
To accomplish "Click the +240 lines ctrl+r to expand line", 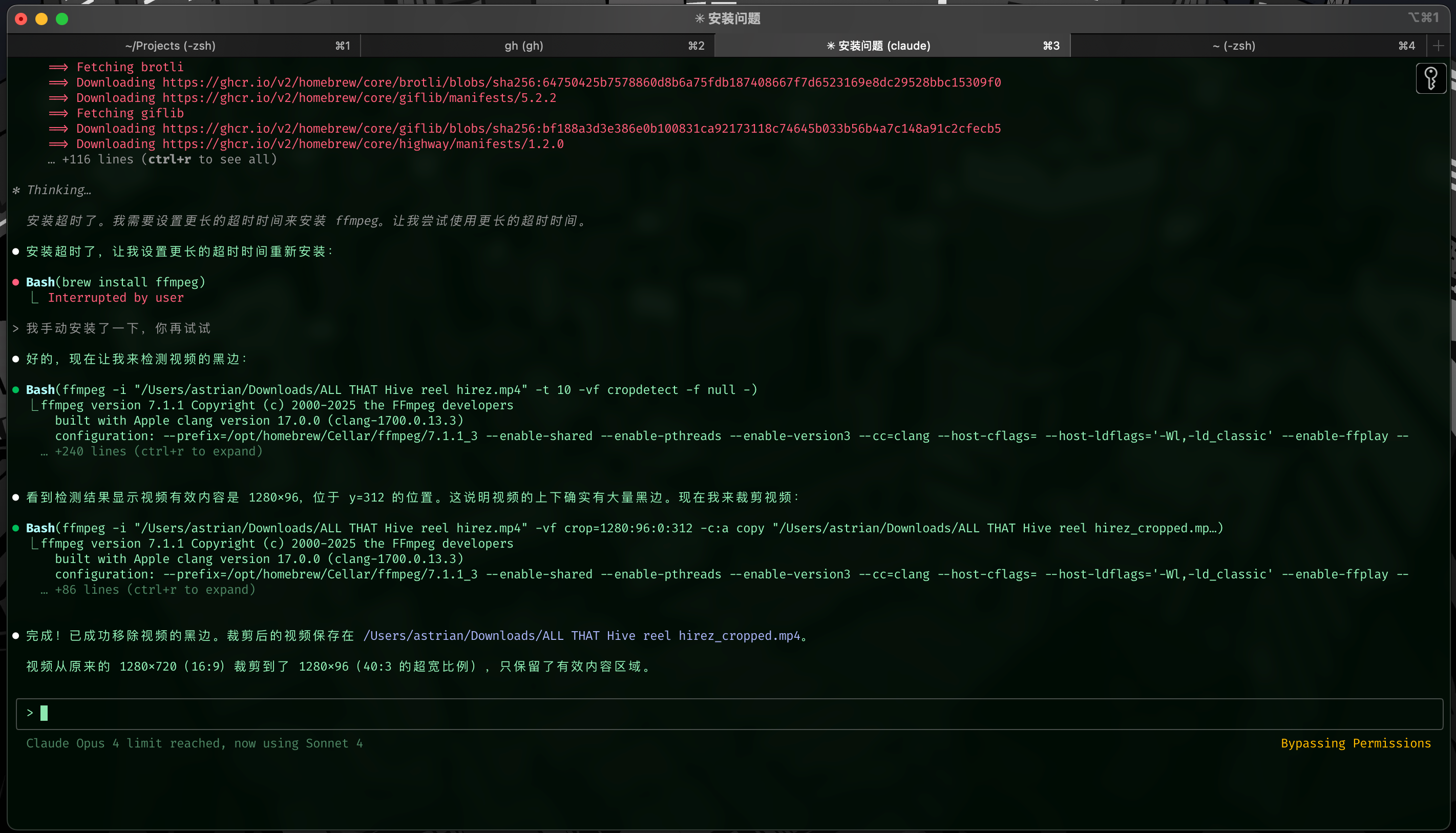I will [x=152, y=451].
